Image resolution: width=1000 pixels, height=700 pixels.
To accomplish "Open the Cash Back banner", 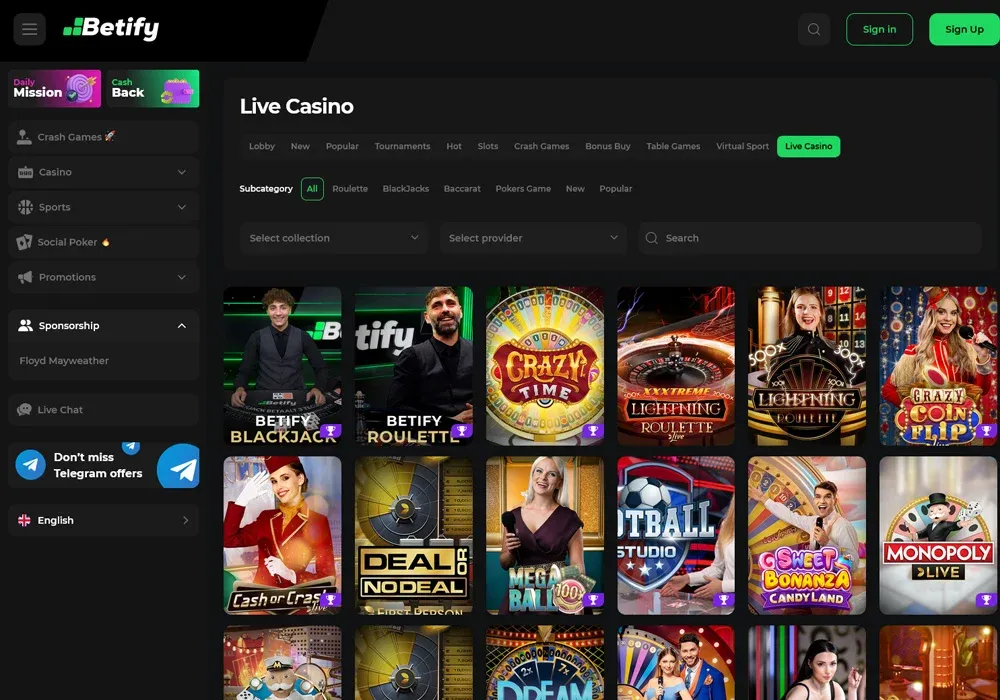I will coord(154,88).
